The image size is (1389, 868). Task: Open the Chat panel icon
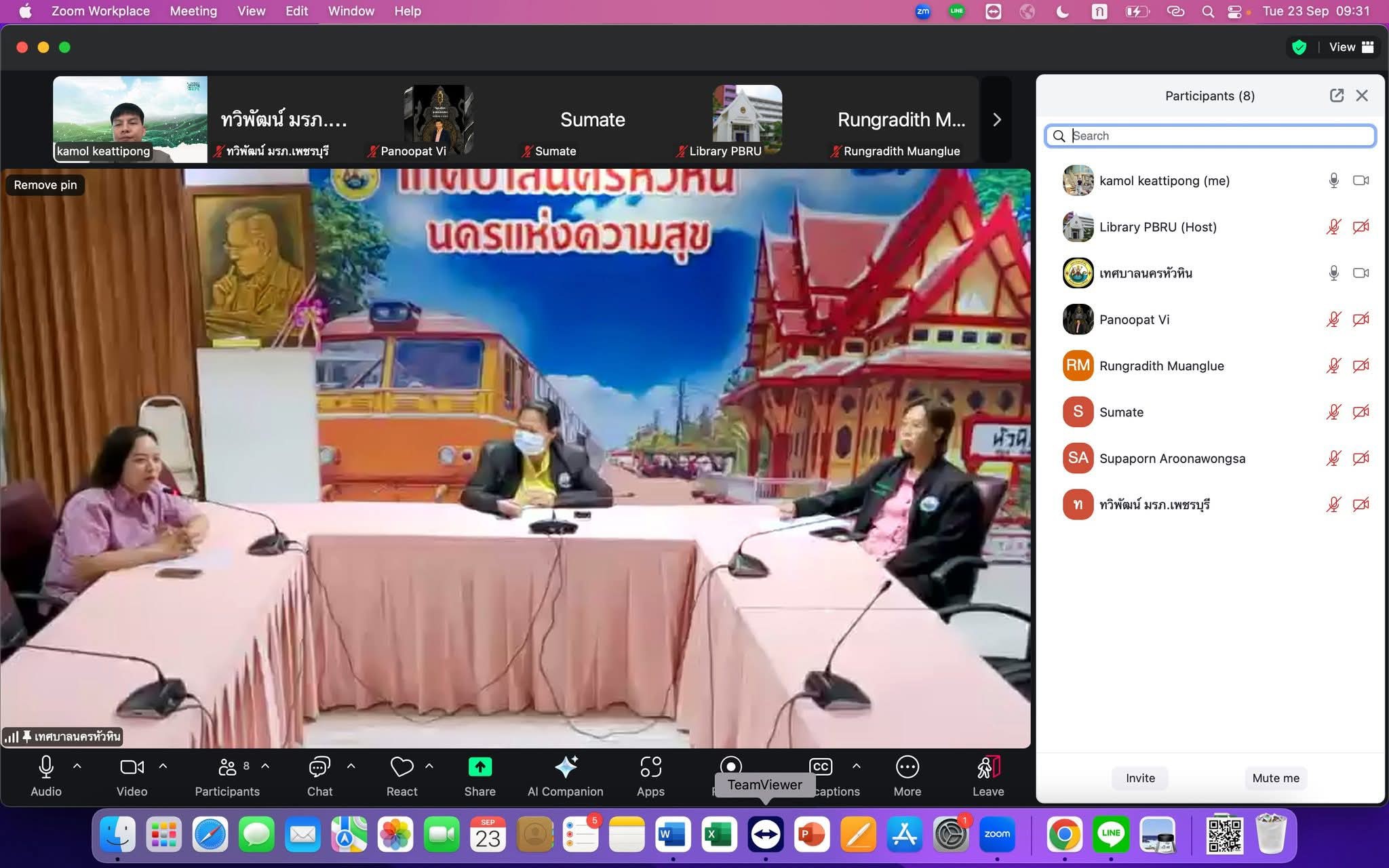point(319,768)
